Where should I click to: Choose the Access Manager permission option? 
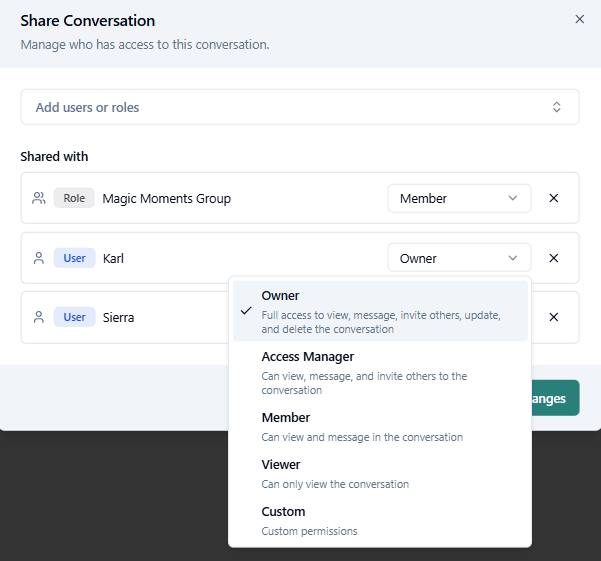pos(380,372)
